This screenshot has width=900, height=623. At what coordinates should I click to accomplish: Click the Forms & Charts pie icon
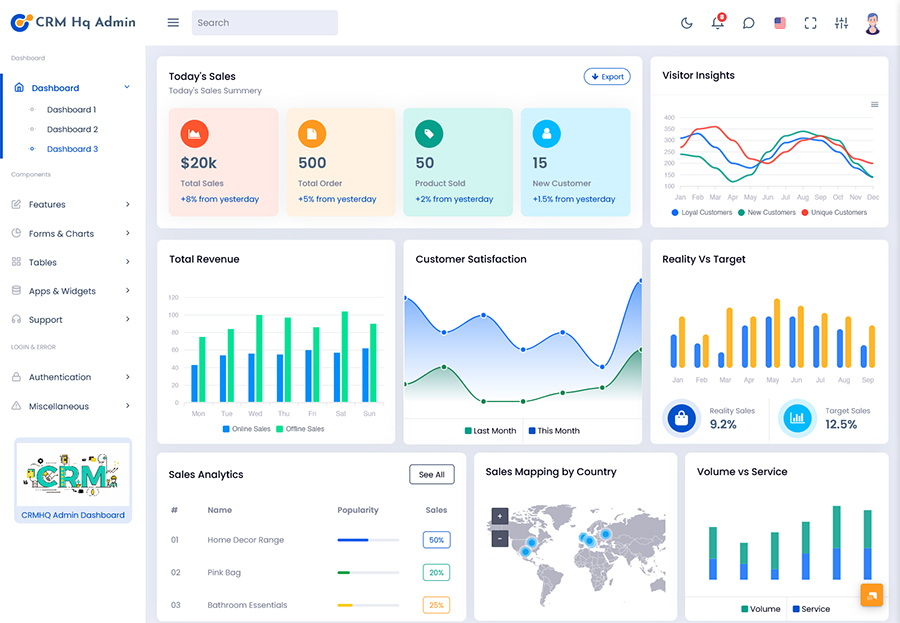(16, 233)
